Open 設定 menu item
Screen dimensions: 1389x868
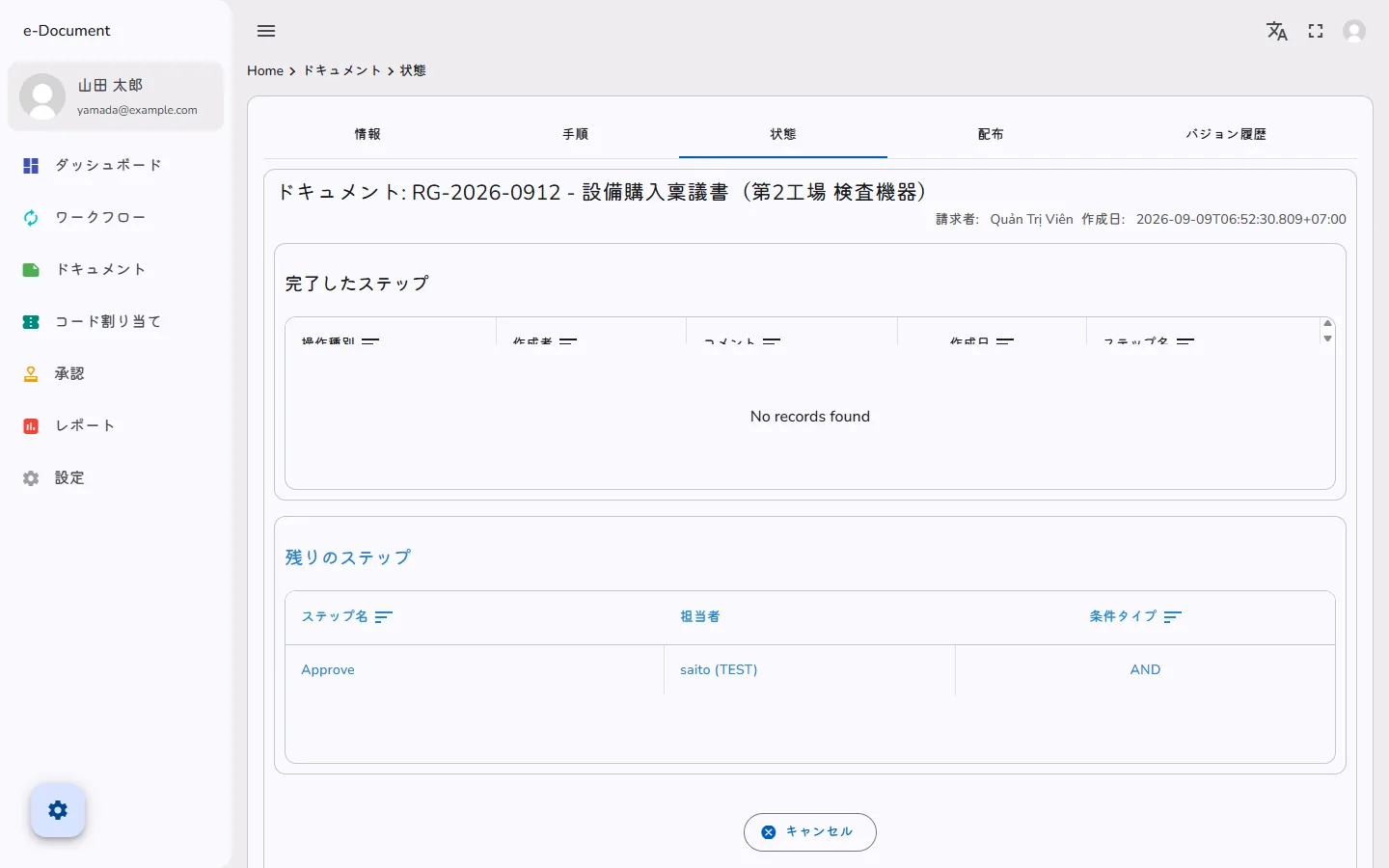(x=116, y=478)
